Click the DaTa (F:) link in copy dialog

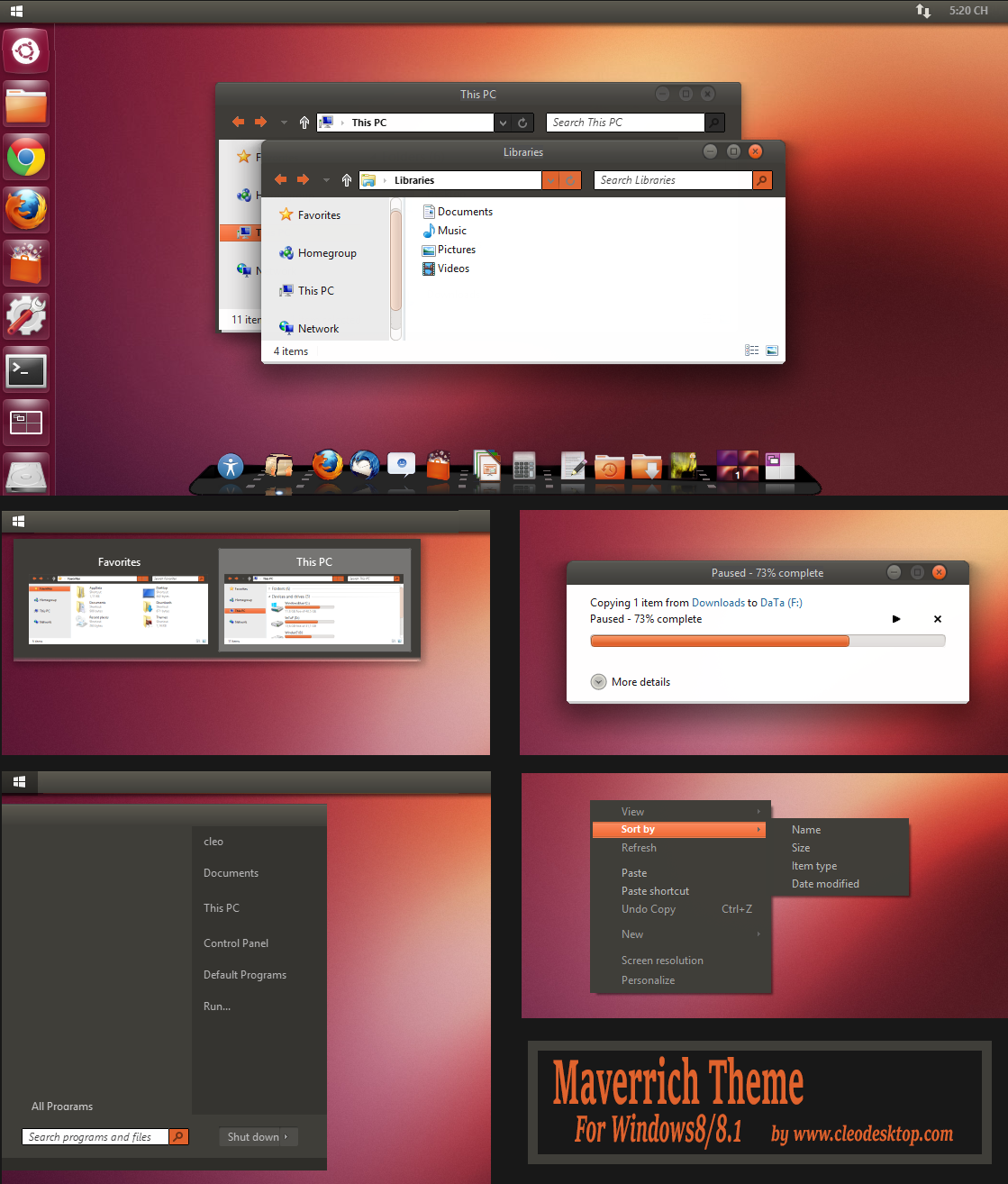[x=781, y=603]
